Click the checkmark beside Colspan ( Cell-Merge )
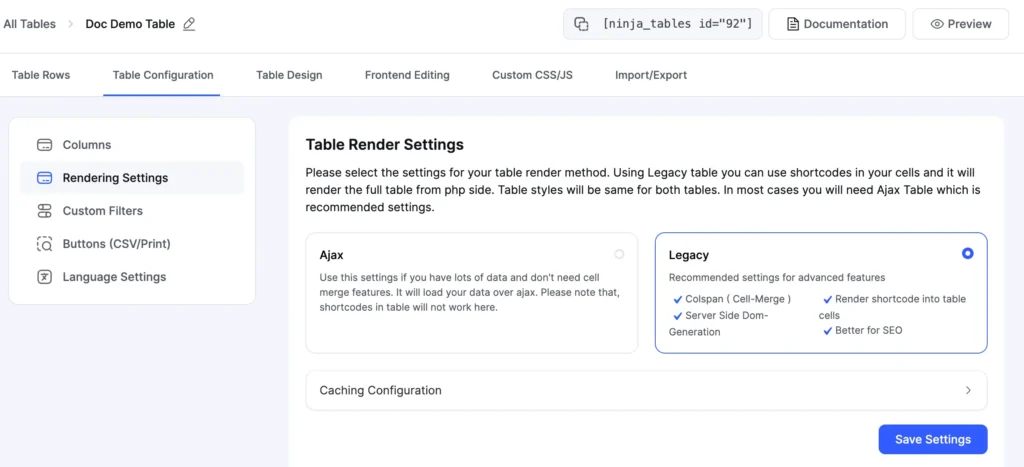1024x467 pixels. click(x=677, y=300)
